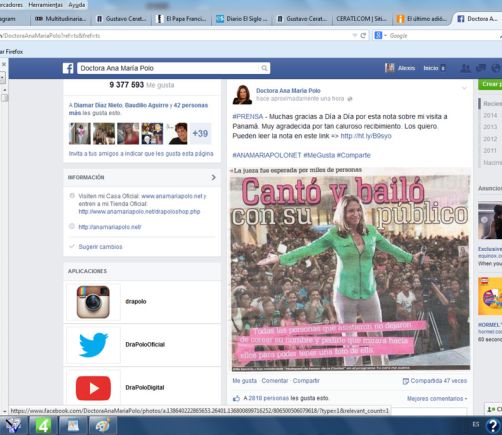Click the thumbs-up icon beside 2810 personas
This screenshot has width=502, height=435.
[236, 398]
